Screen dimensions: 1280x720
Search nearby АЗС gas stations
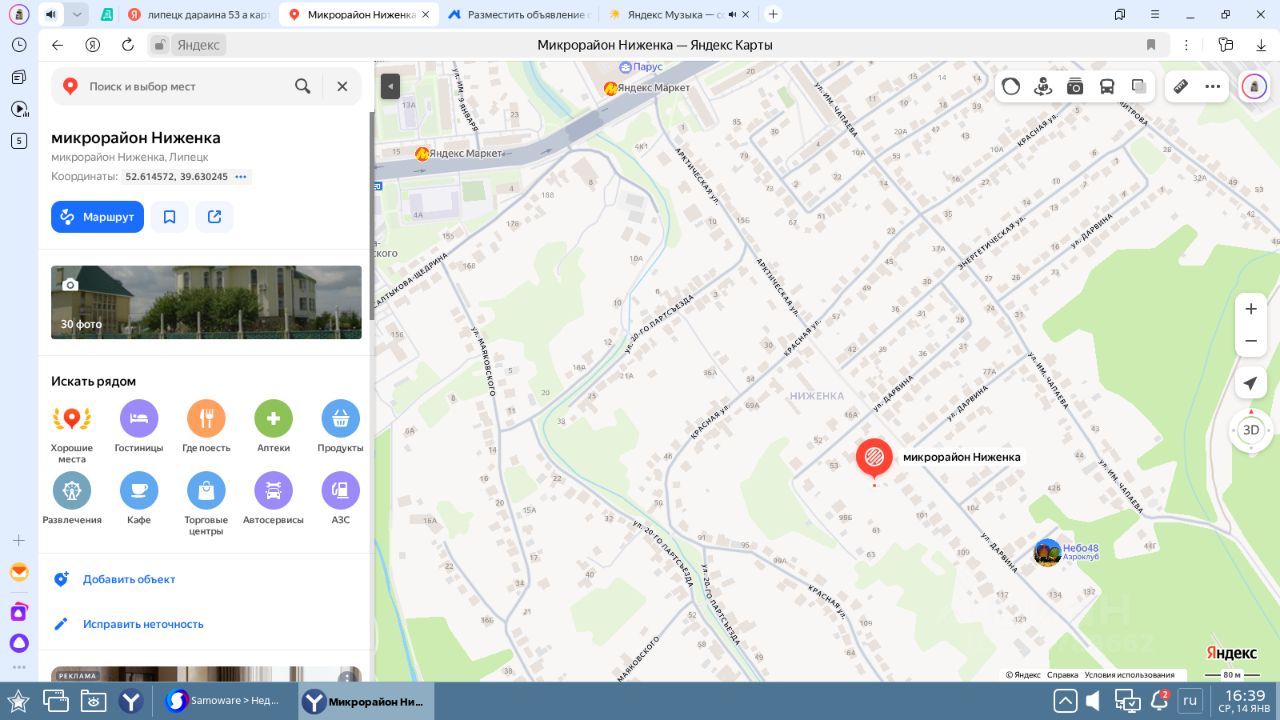point(340,499)
